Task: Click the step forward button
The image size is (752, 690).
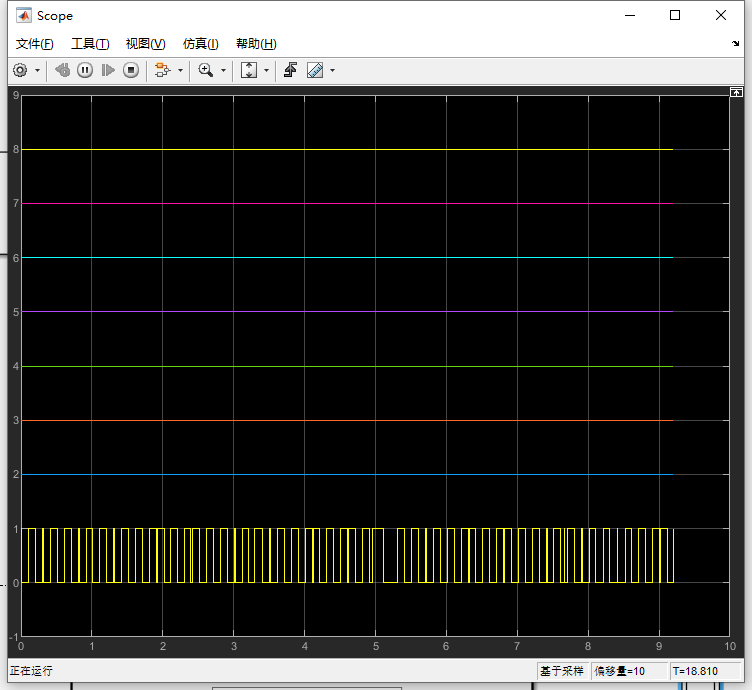Action: click(x=108, y=70)
